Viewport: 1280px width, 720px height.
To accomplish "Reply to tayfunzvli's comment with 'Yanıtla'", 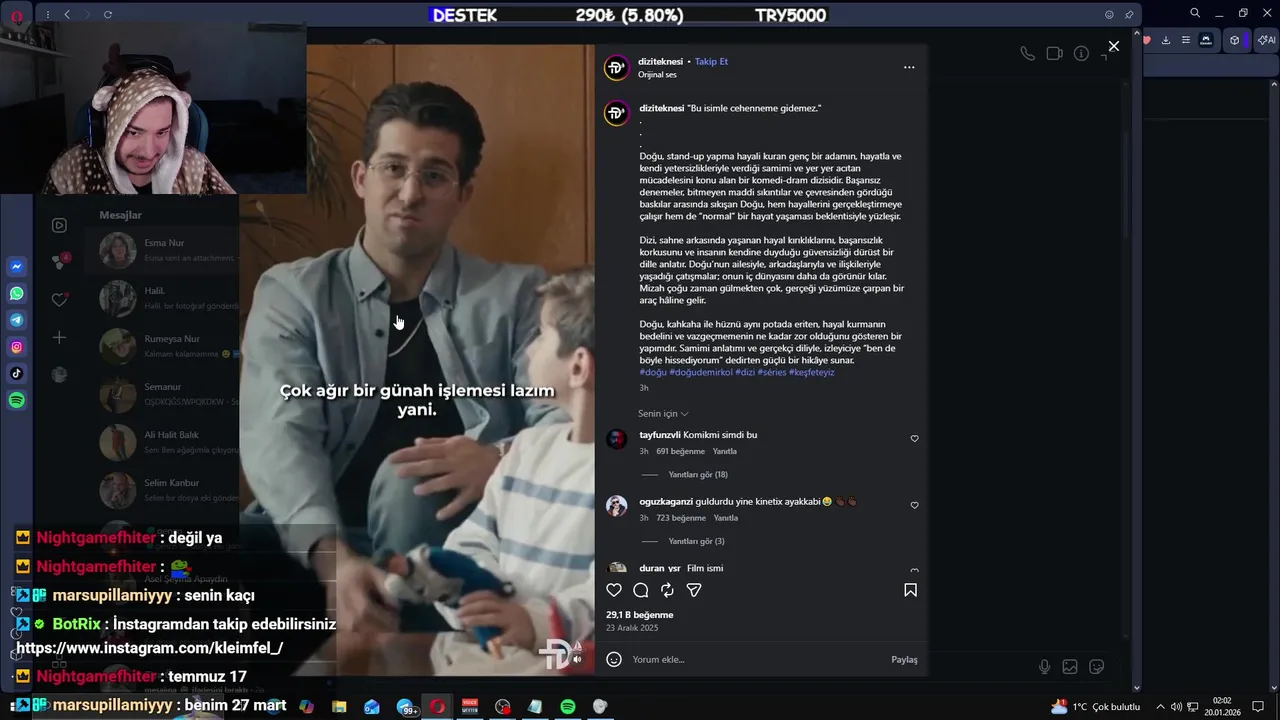I will [x=725, y=452].
